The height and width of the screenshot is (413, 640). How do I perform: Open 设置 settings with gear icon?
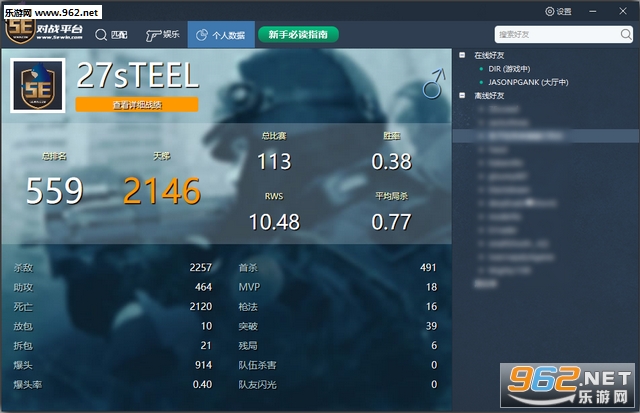click(558, 11)
